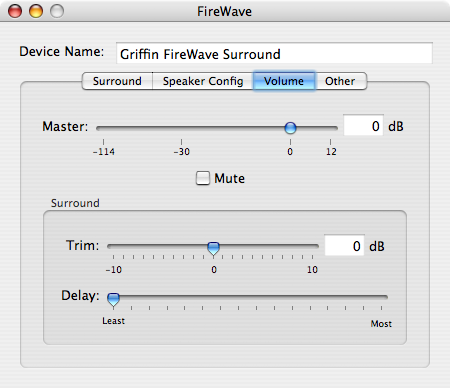Minimize FireWave with the yellow button
450x388 pixels.
pos(36,11)
